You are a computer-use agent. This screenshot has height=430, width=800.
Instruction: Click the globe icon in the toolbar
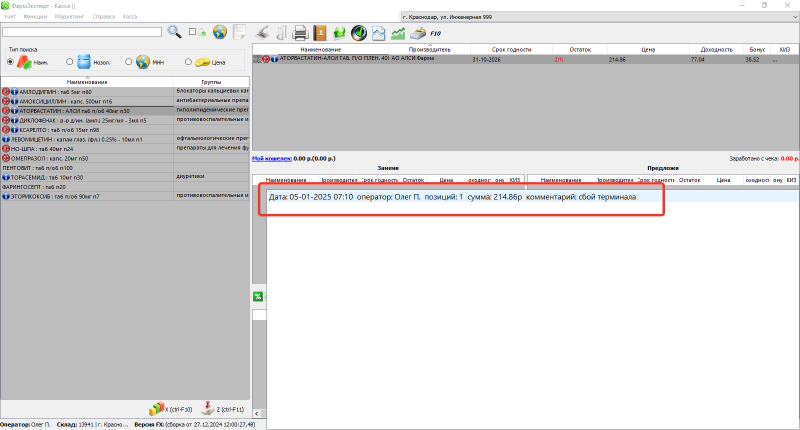[x=220, y=32]
